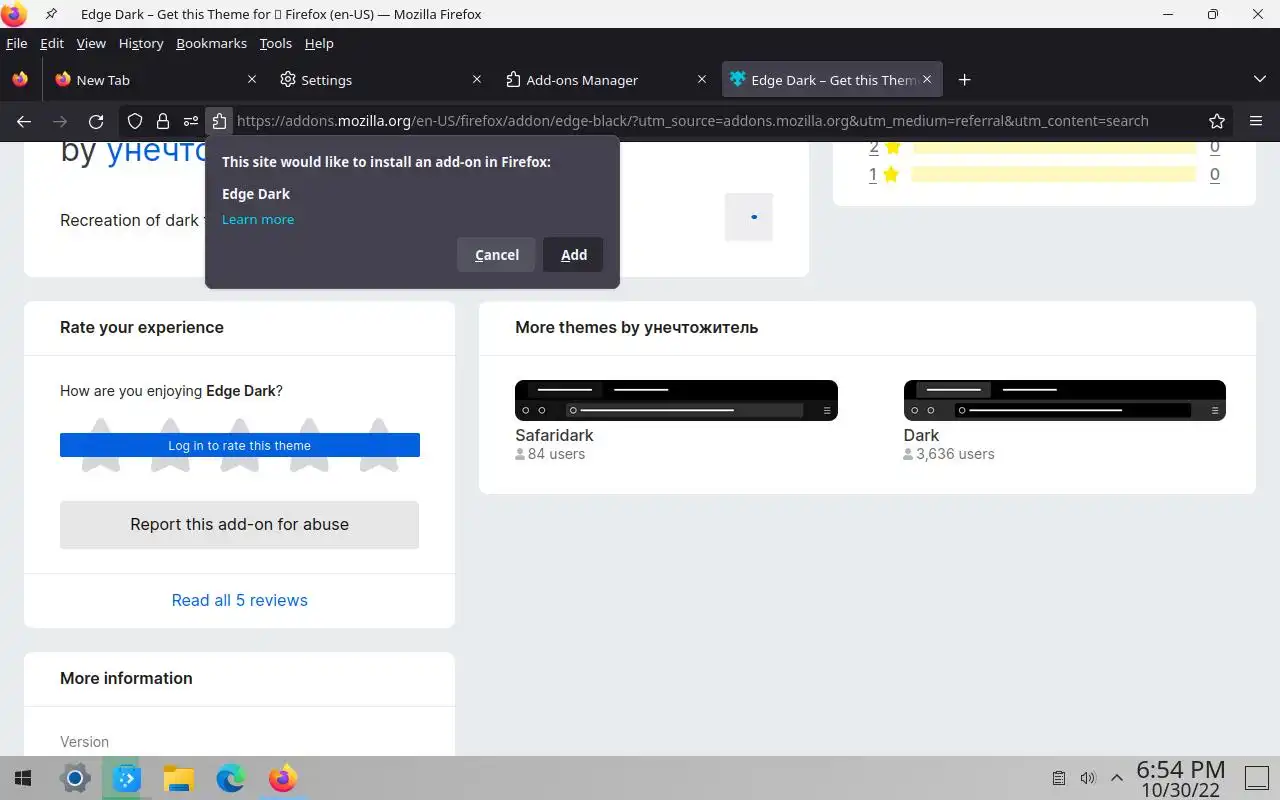Click the pin icon in title bar
Image resolution: width=1280 pixels, height=800 pixels.
click(x=52, y=14)
